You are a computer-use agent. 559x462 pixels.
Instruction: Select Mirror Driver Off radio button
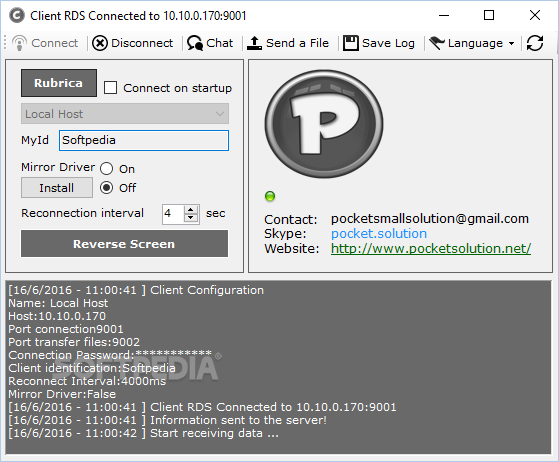point(106,188)
